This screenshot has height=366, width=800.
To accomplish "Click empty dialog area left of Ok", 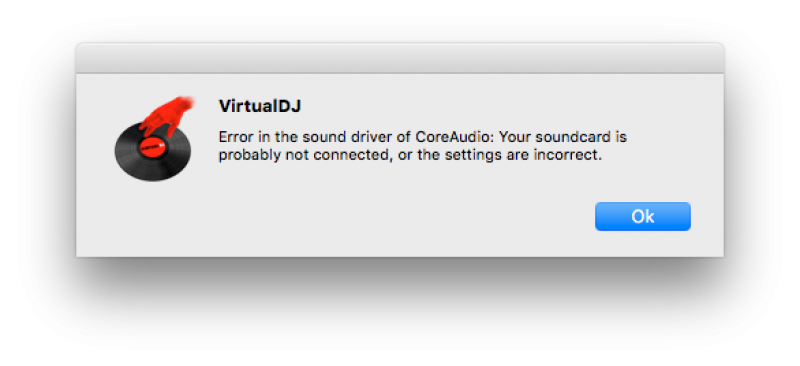I will [408, 216].
